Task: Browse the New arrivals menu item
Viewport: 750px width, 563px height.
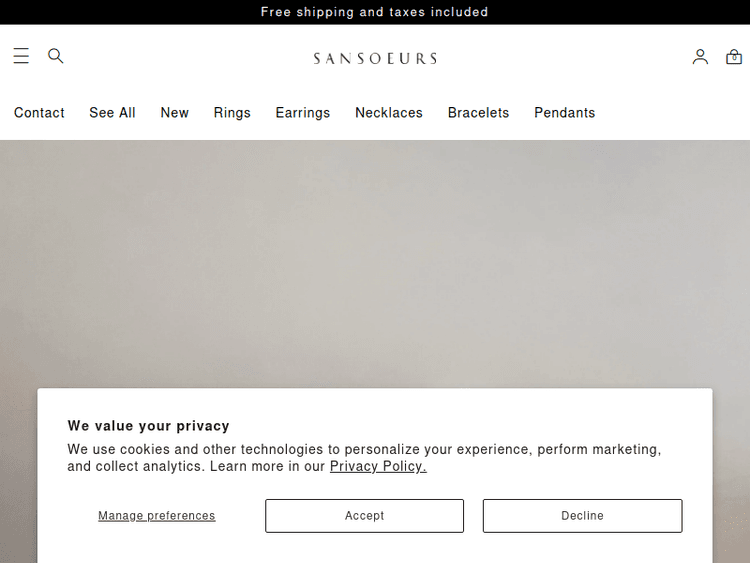Action: (x=174, y=113)
